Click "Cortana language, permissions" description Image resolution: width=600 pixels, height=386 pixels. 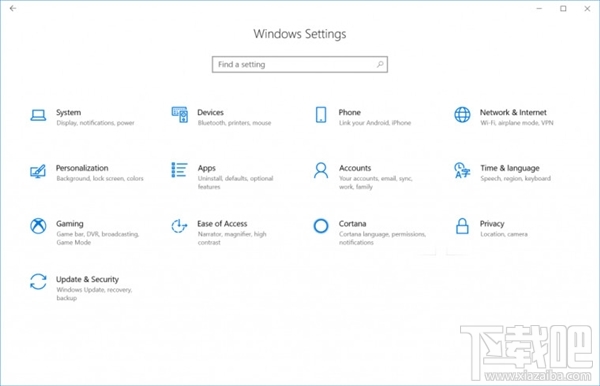click(382, 234)
